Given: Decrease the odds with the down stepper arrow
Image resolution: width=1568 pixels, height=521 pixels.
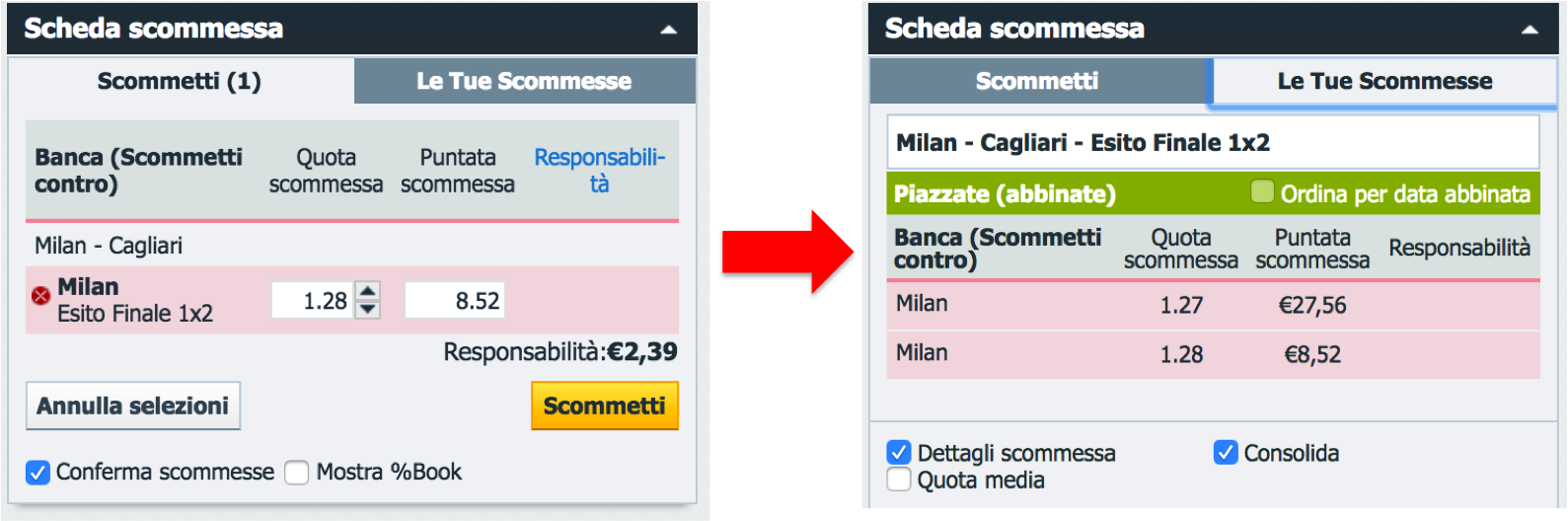Looking at the screenshot, I should (367, 309).
